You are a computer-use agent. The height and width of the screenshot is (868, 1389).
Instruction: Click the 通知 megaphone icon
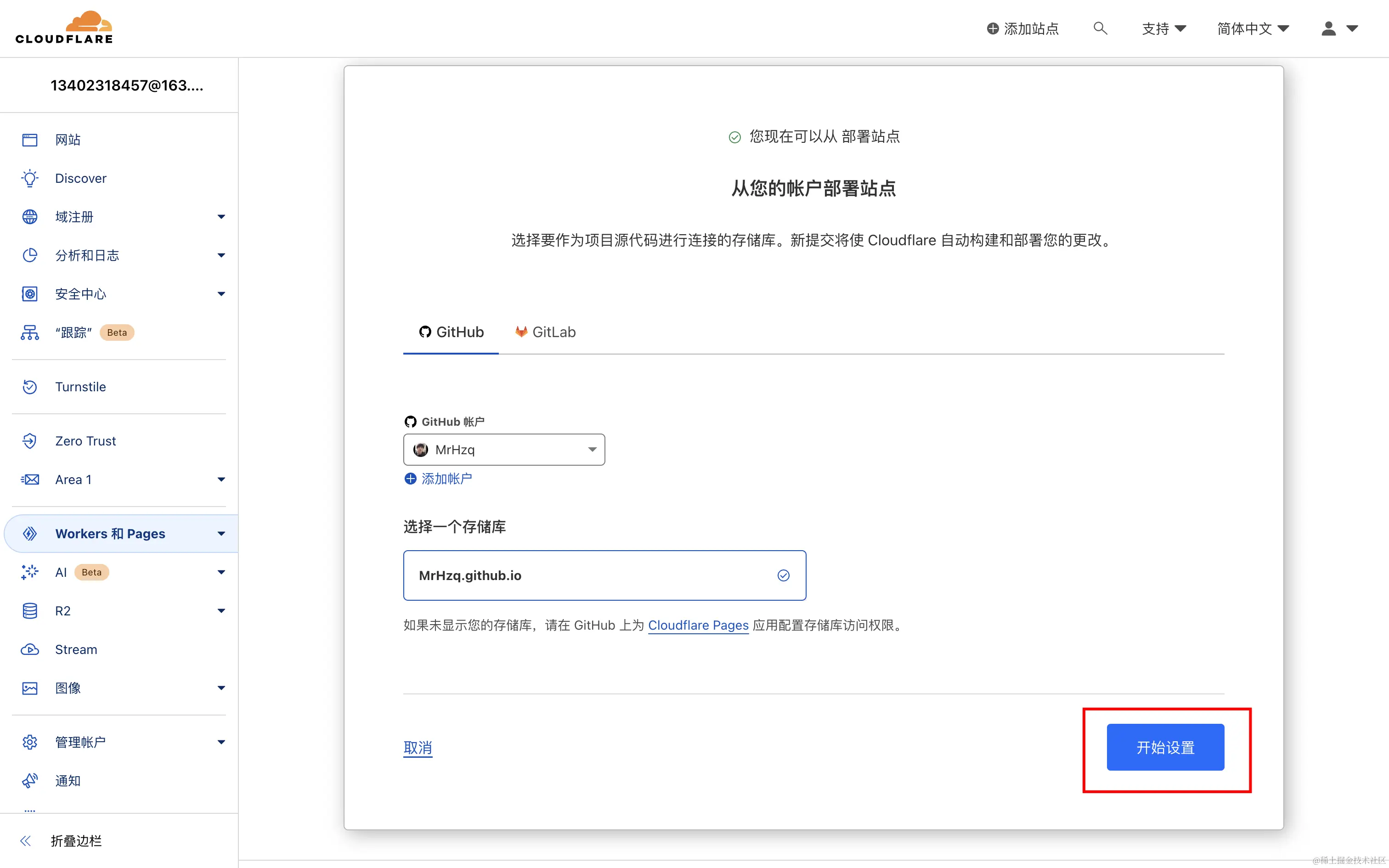click(30, 781)
